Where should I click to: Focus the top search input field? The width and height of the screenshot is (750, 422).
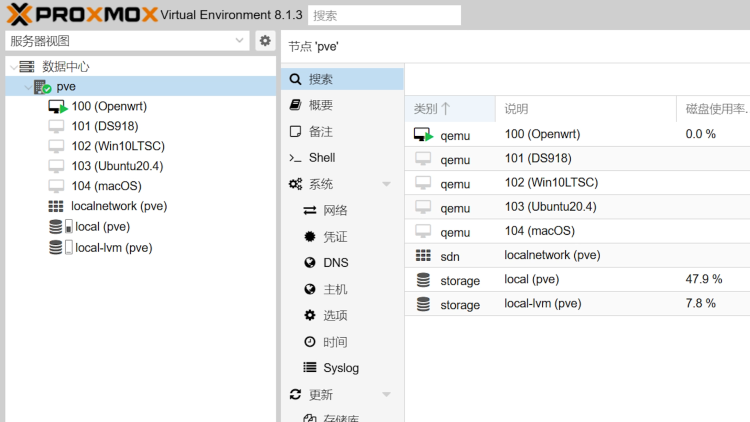pyautogui.click(x=385, y=15)
